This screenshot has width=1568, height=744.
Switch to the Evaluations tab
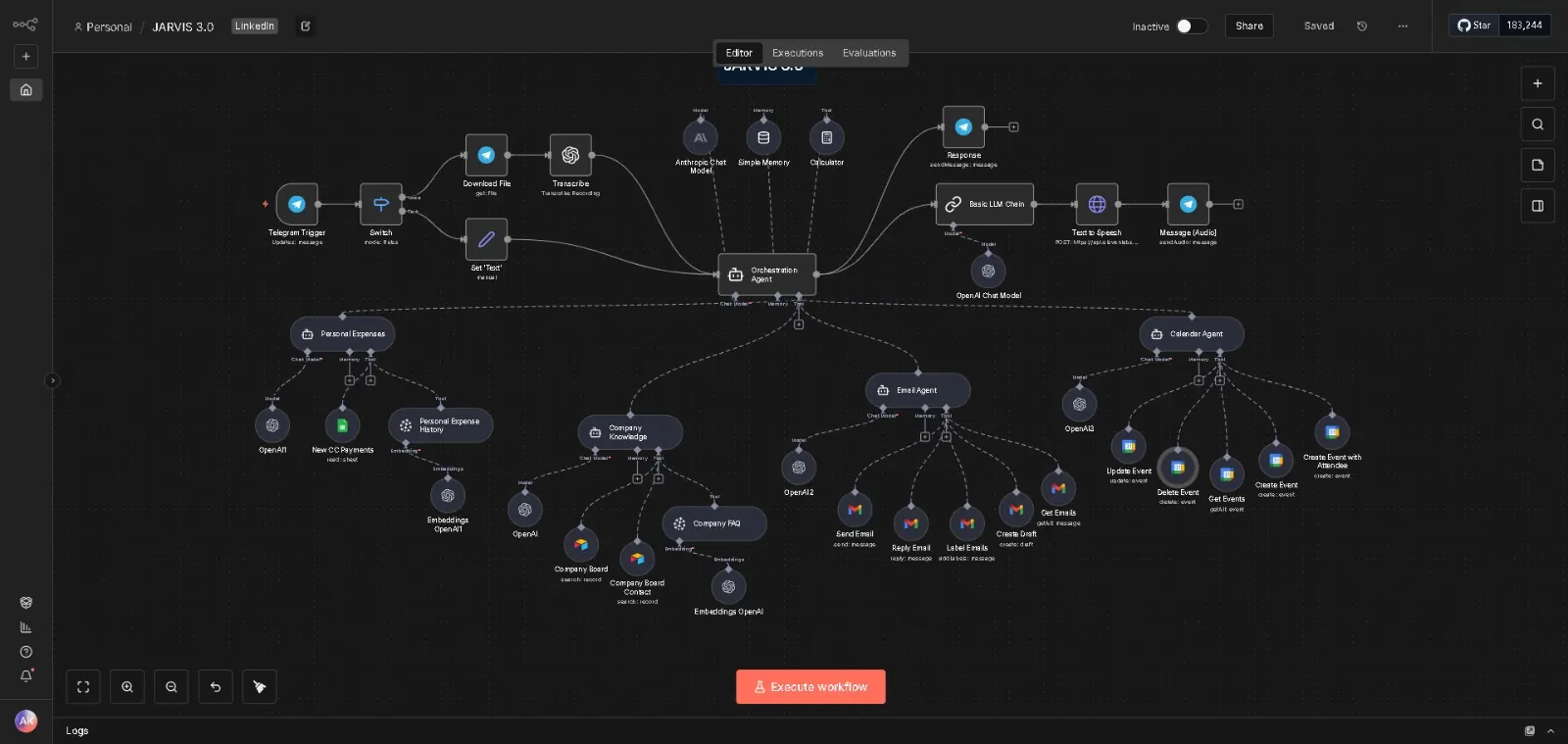point(869,53)
